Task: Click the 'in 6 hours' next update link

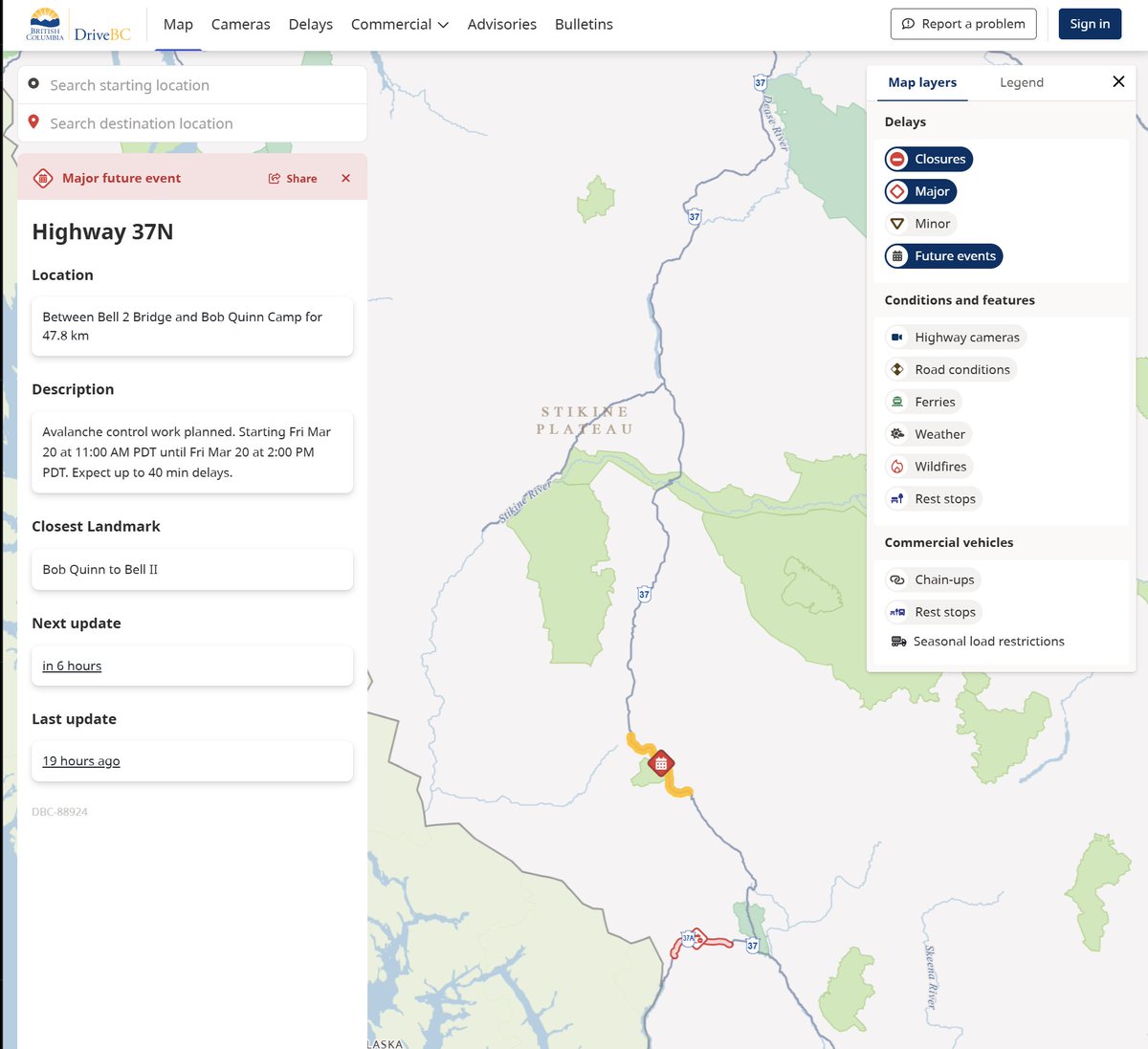Action: pos(72,666)
